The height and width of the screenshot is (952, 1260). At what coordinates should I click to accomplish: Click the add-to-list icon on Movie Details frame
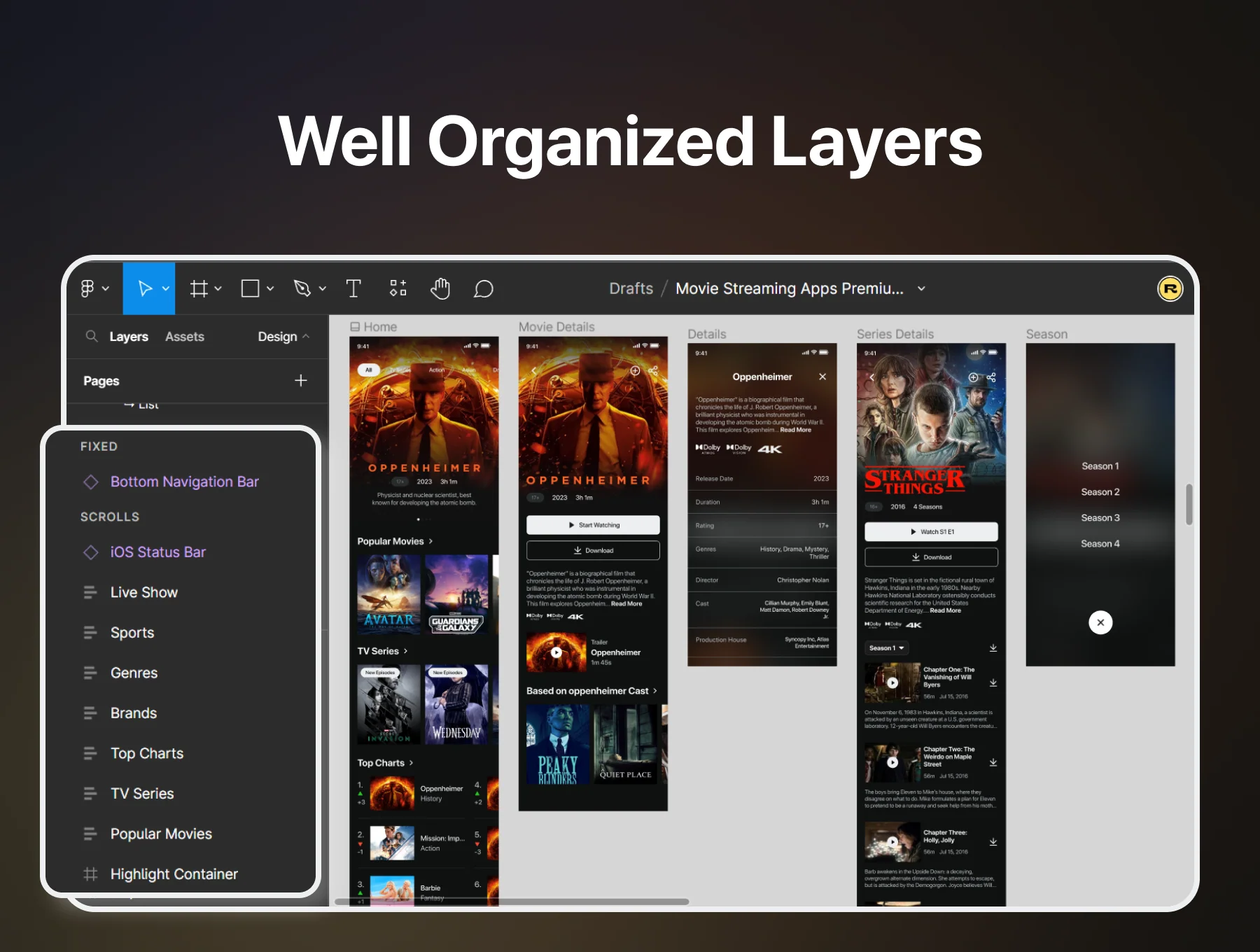635,371
